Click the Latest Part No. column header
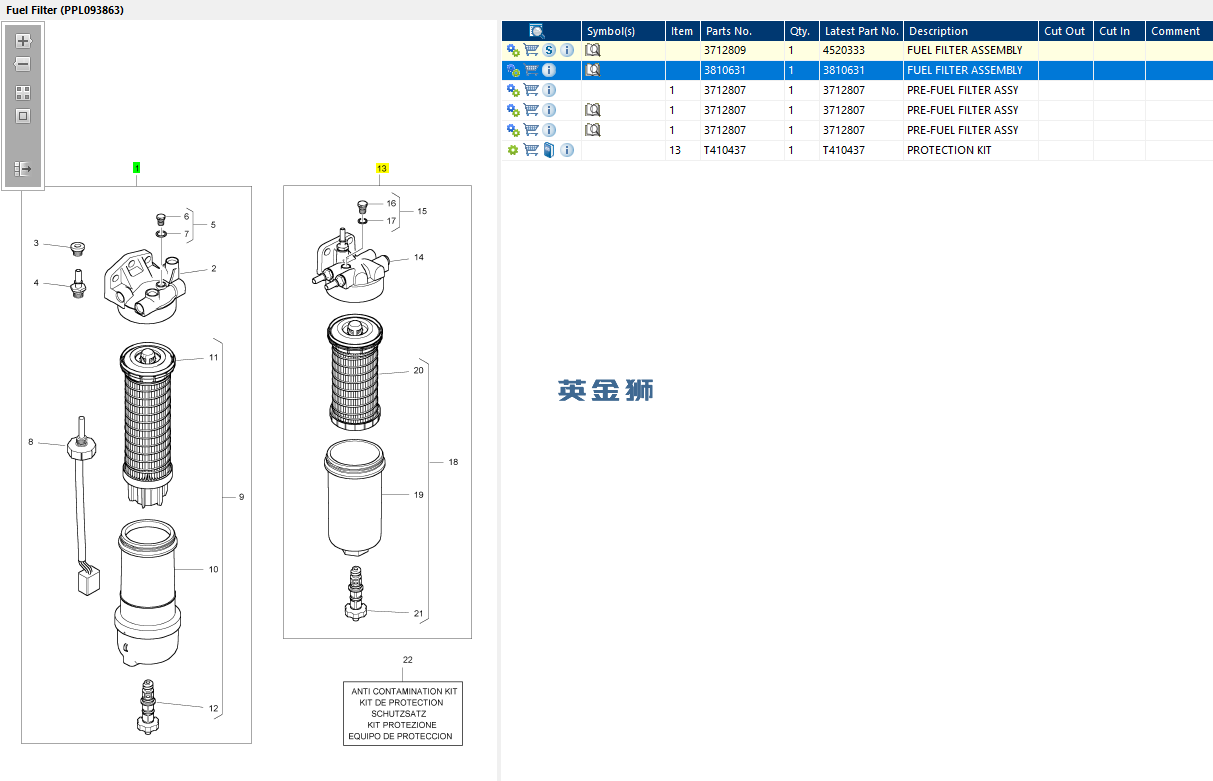 pos(861,31)
